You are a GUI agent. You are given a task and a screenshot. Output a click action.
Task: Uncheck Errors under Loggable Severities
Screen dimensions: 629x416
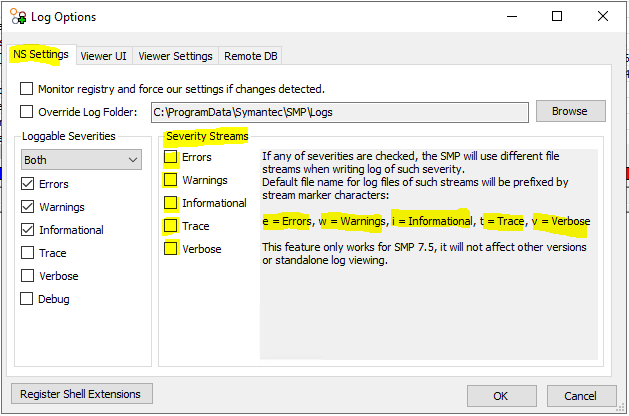(x=27, y=184)
